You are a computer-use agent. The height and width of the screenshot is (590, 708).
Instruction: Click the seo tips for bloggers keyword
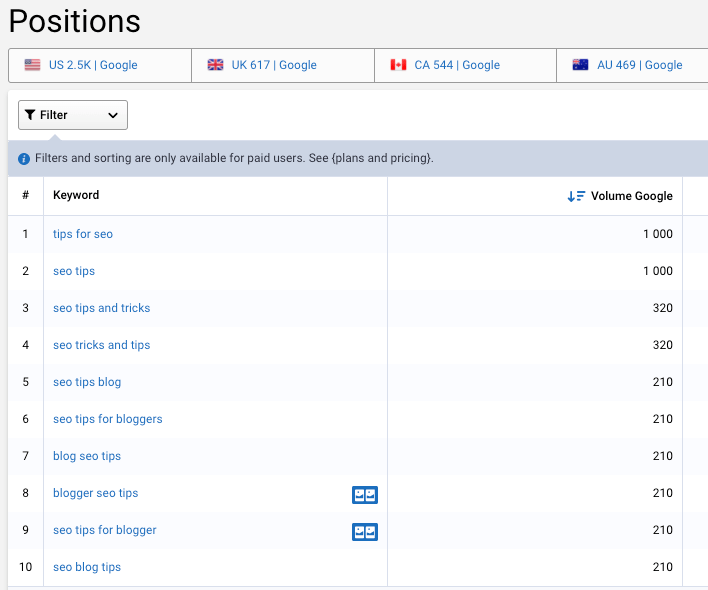click(x=107, y=419)
